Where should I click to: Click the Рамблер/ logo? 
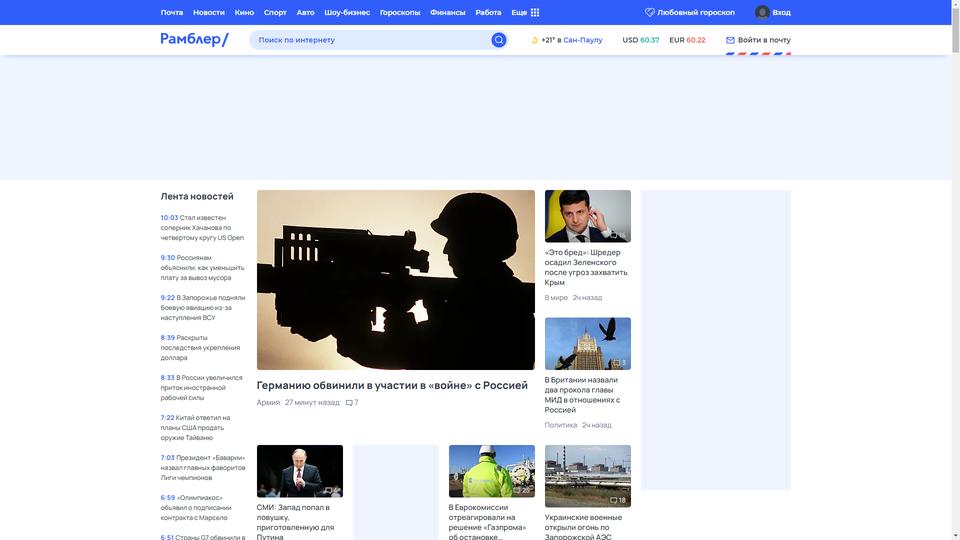194,39
